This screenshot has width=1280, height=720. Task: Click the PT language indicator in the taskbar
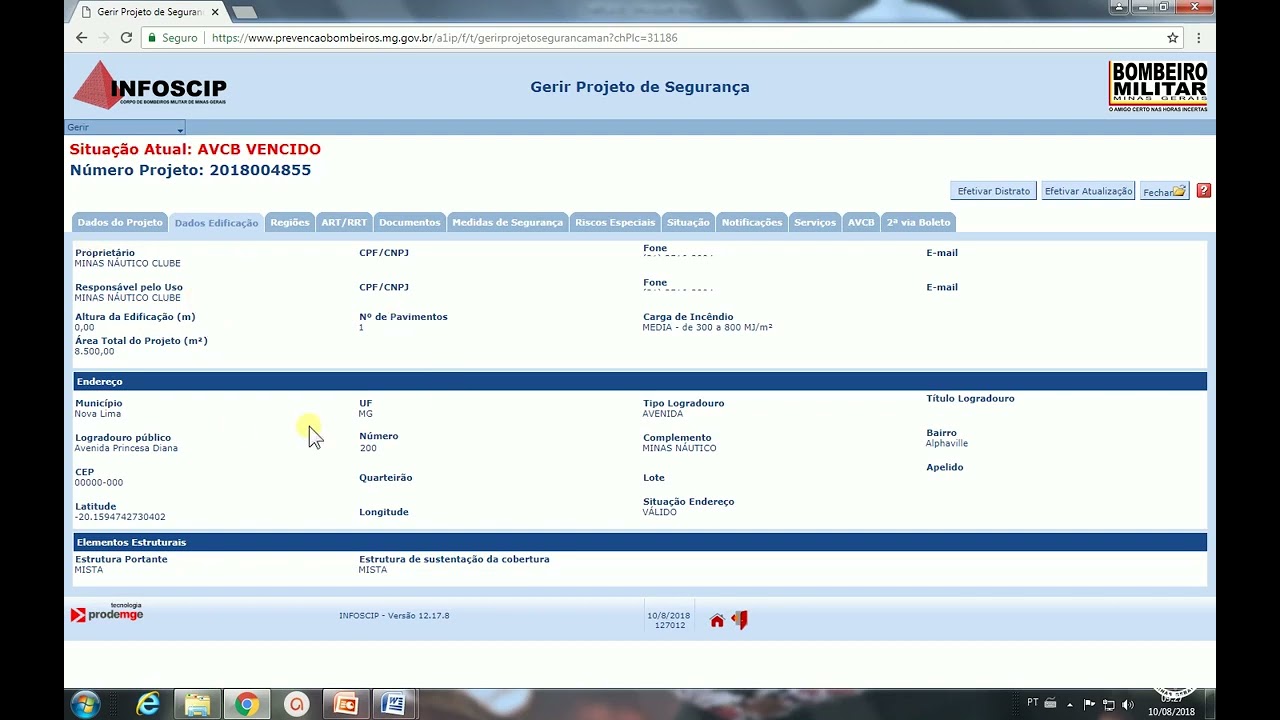click(x=1032, y=703)
